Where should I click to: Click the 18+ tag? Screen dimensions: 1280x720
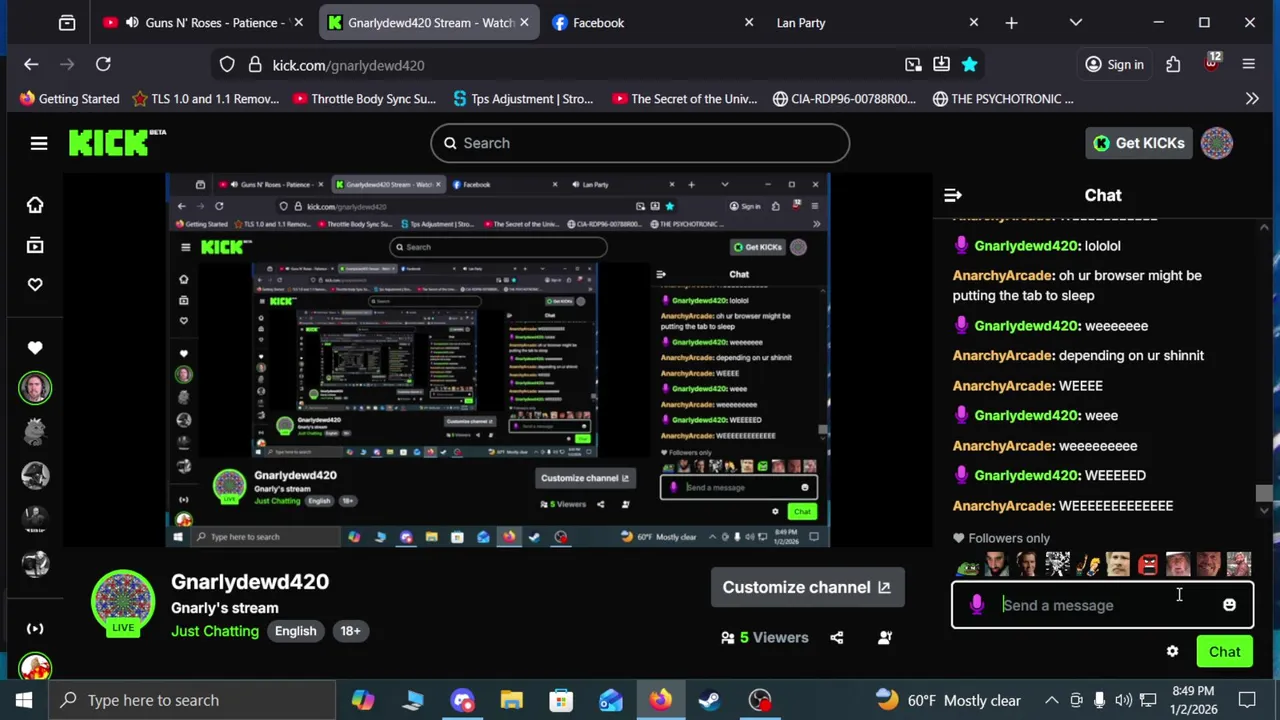tap(350, 631)
